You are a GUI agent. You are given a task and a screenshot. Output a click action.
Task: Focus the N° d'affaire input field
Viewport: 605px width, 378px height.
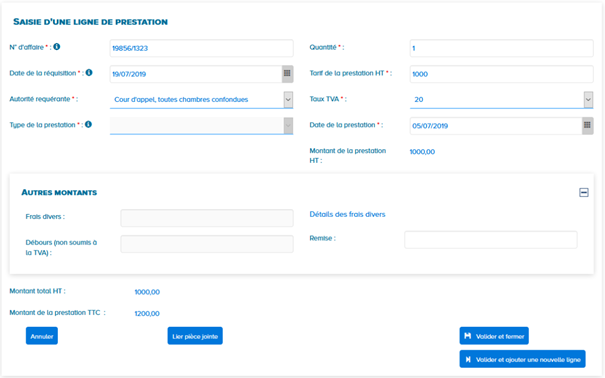pos(201,48)
